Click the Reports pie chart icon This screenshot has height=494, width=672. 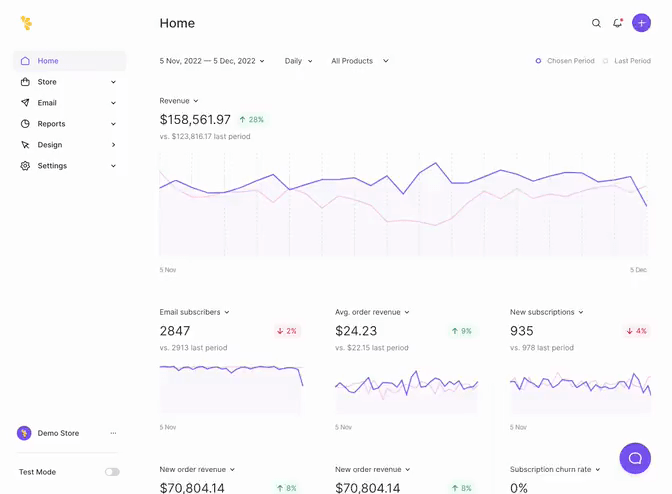[25, 124]
